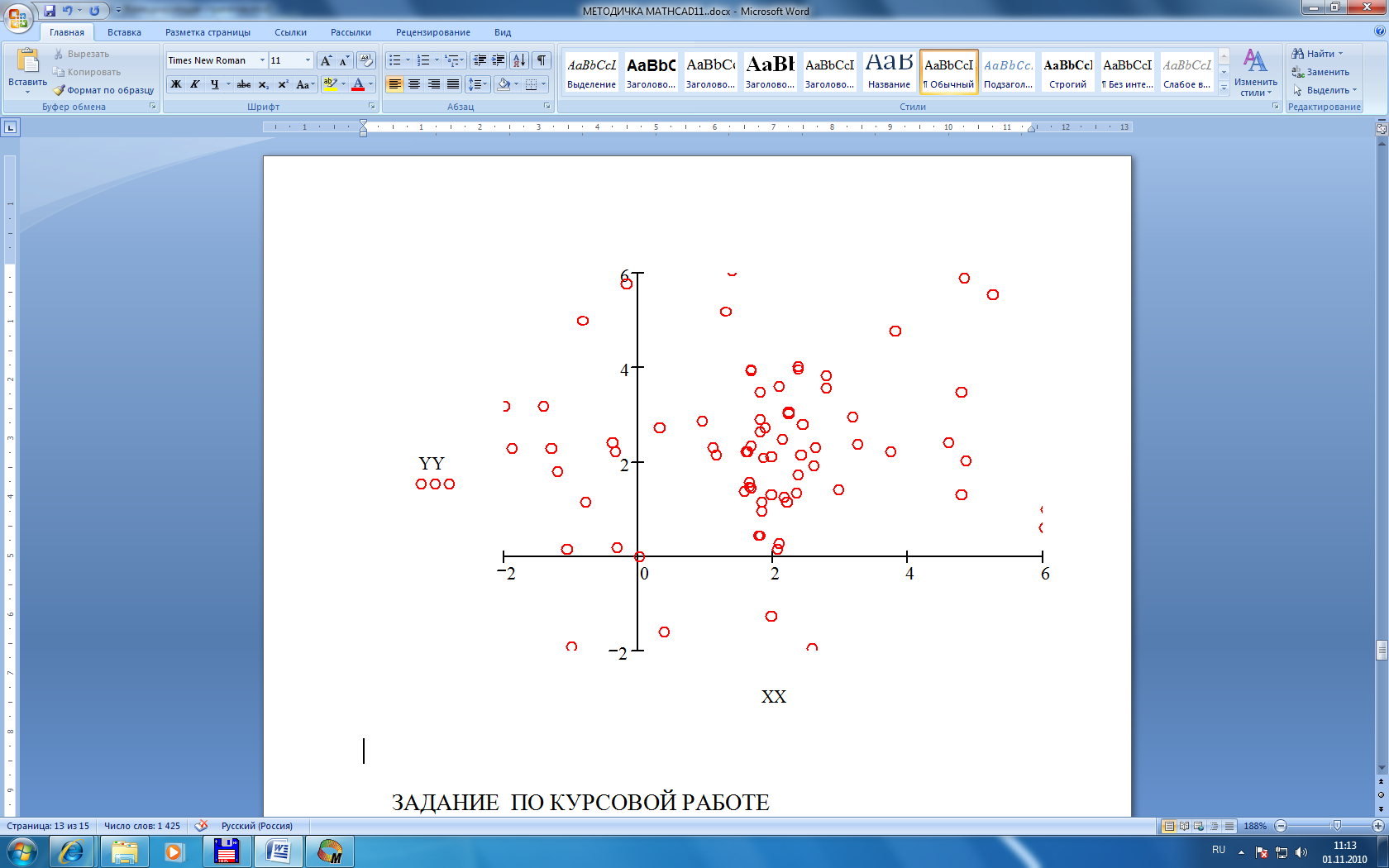Click the bullets list icon
1389x868 pixels.
coord(395,60)
